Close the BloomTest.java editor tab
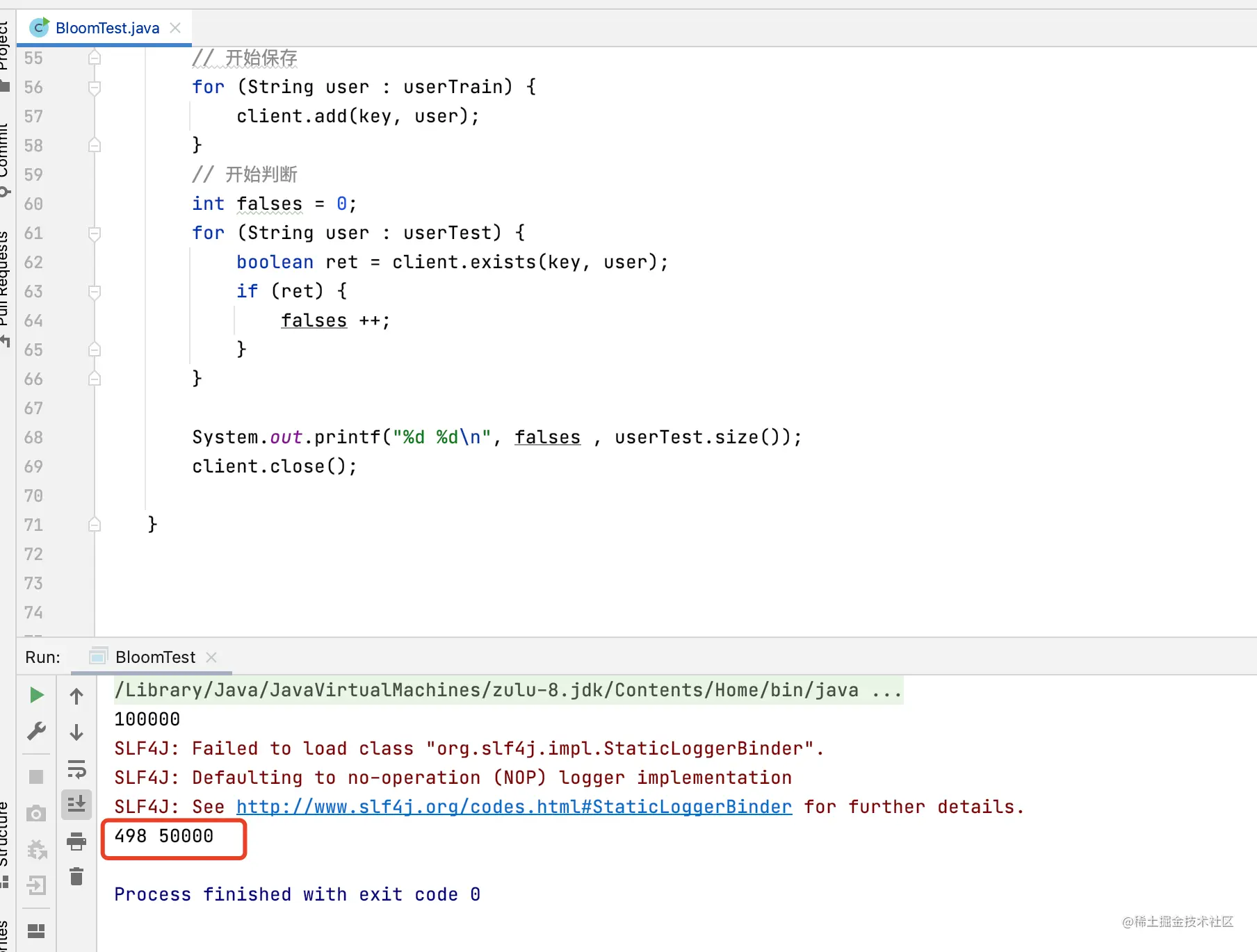The width and height of the screenshot is (1257, 952). click(175, 28)
